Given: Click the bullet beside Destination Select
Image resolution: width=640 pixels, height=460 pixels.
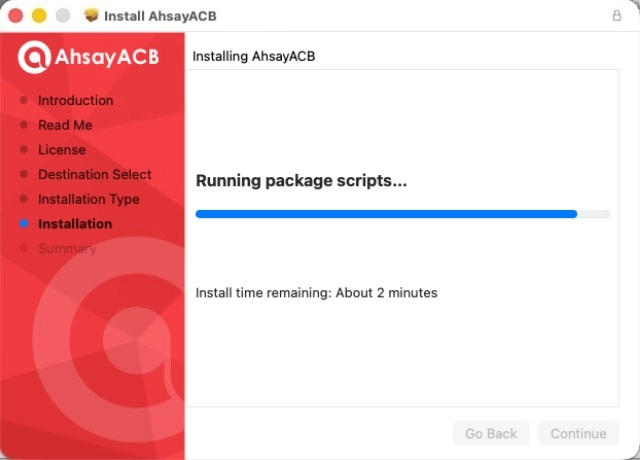Looking at the screenshot, I should click(24, 175).
